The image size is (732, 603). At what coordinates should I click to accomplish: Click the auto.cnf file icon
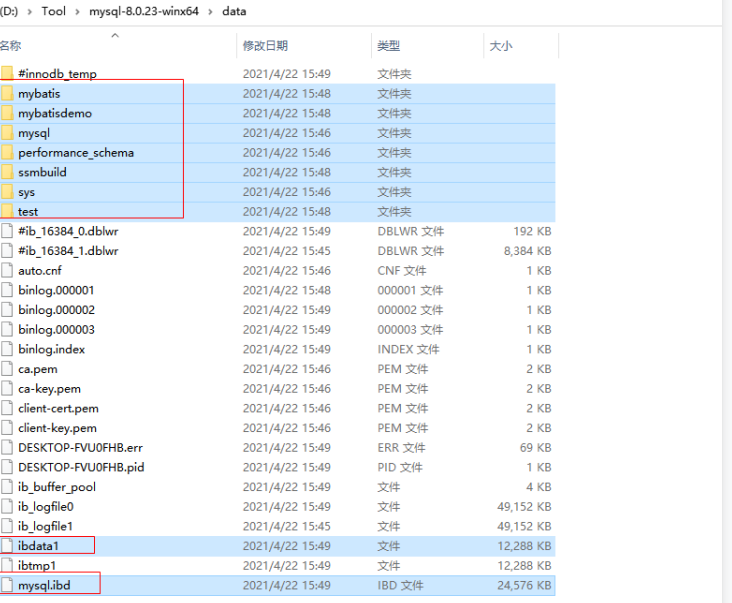(x=7, y=270)
